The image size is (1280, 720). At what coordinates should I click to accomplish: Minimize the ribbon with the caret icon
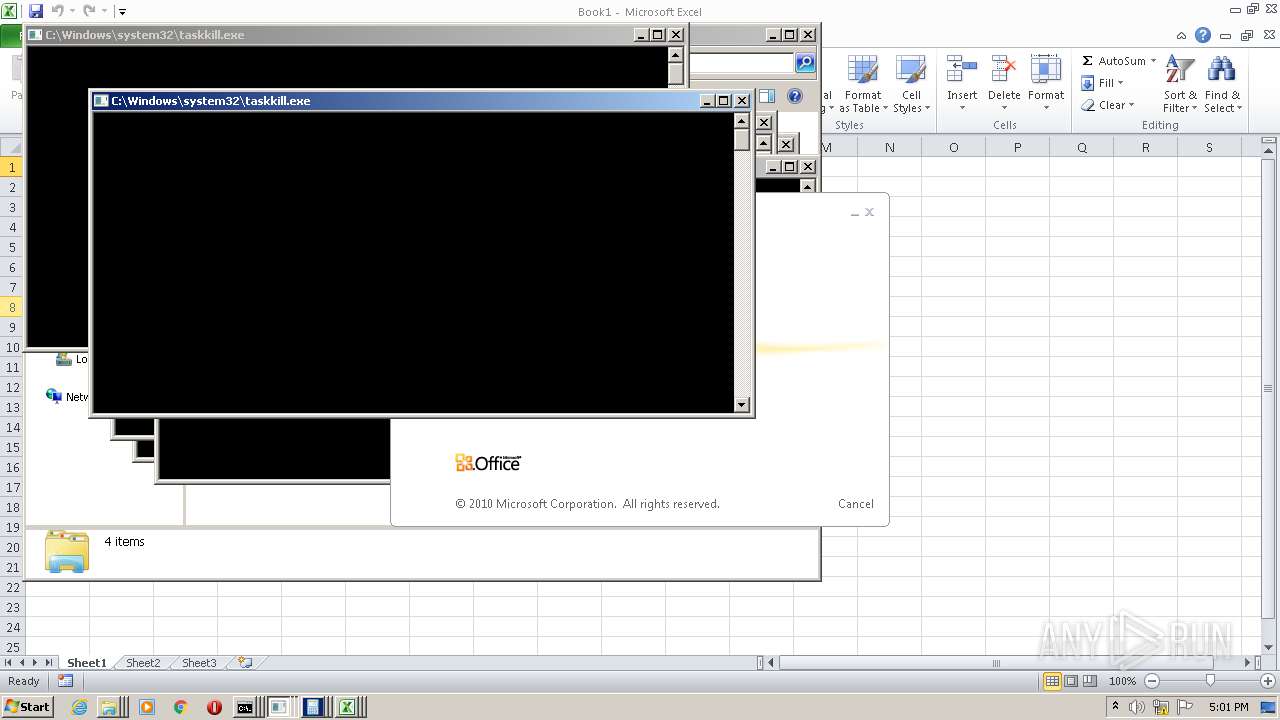1181,36
